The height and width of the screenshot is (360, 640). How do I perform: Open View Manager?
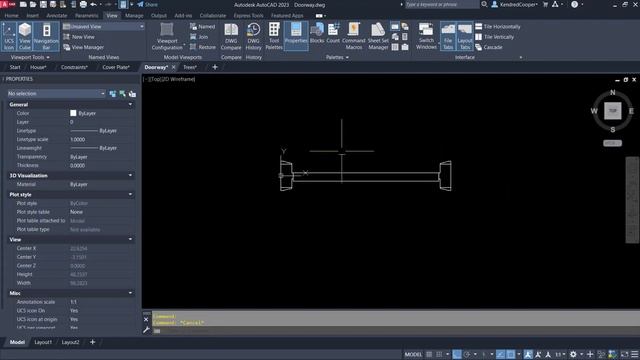tap(83, 47)
